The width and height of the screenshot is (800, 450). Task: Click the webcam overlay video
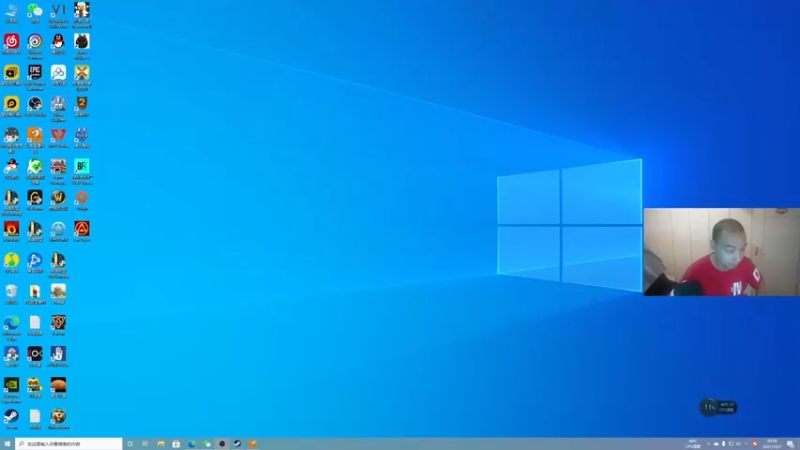pos(721,252)
